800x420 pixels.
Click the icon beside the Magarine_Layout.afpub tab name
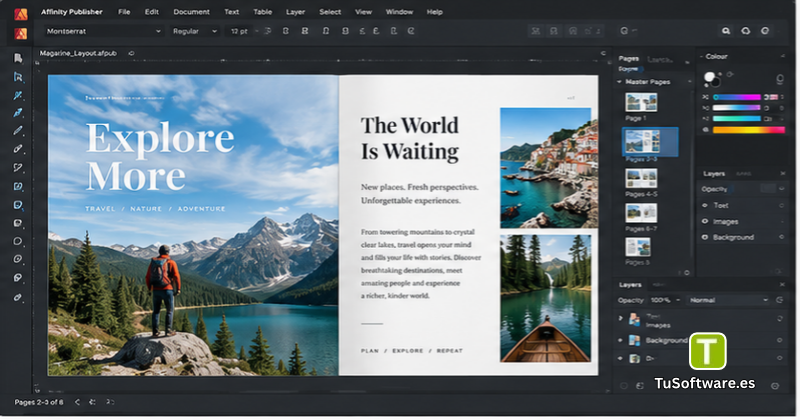point(131,53)
